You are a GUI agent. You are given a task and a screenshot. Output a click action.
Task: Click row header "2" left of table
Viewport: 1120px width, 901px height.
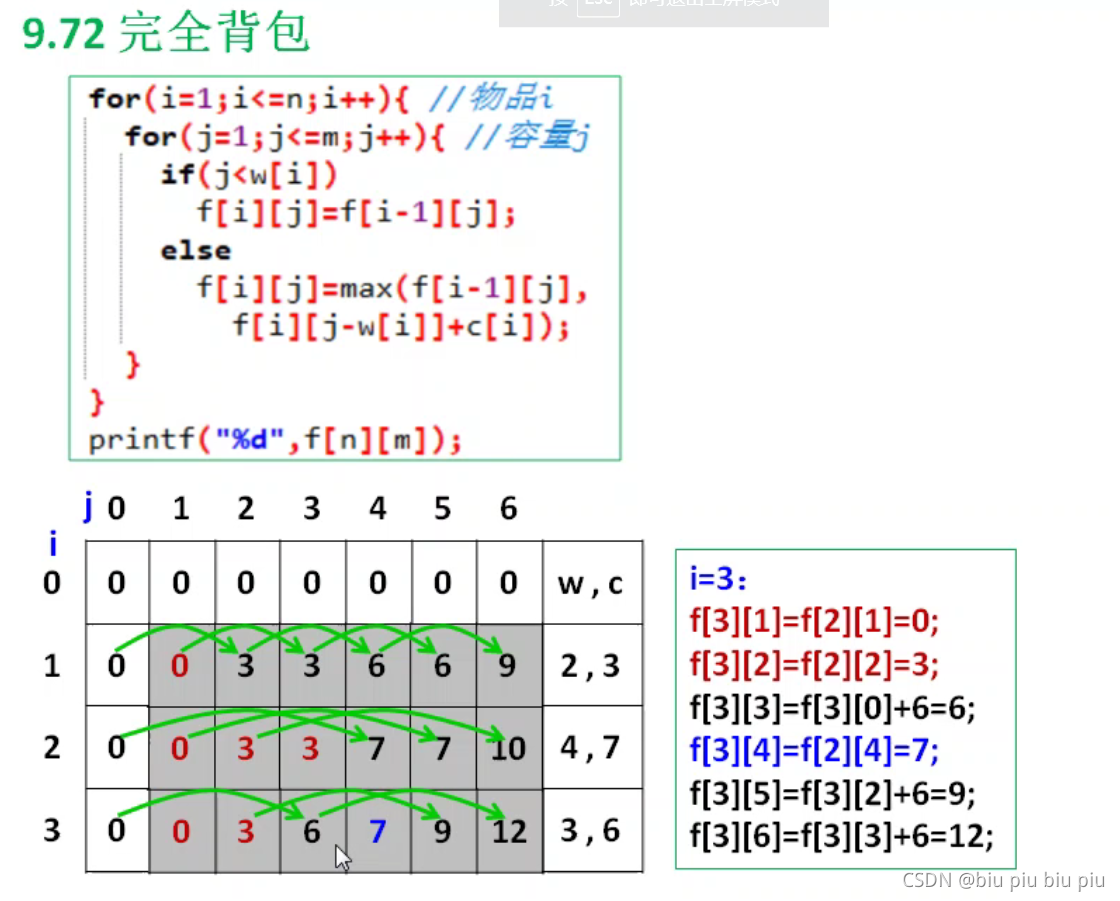click(x=51, y=747)
